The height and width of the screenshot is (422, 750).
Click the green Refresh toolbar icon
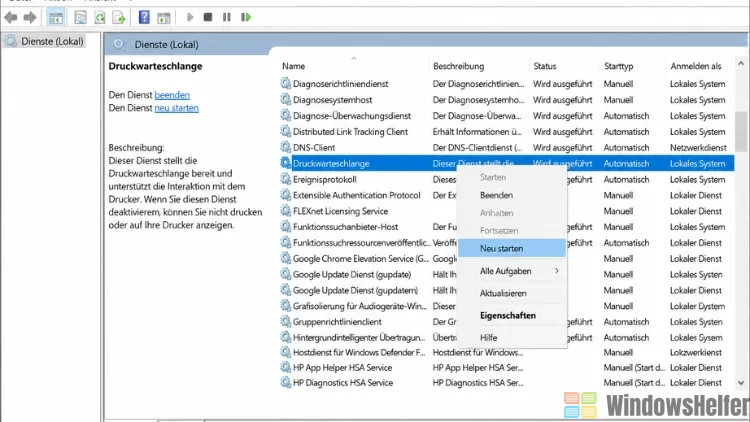coord(99,18)
